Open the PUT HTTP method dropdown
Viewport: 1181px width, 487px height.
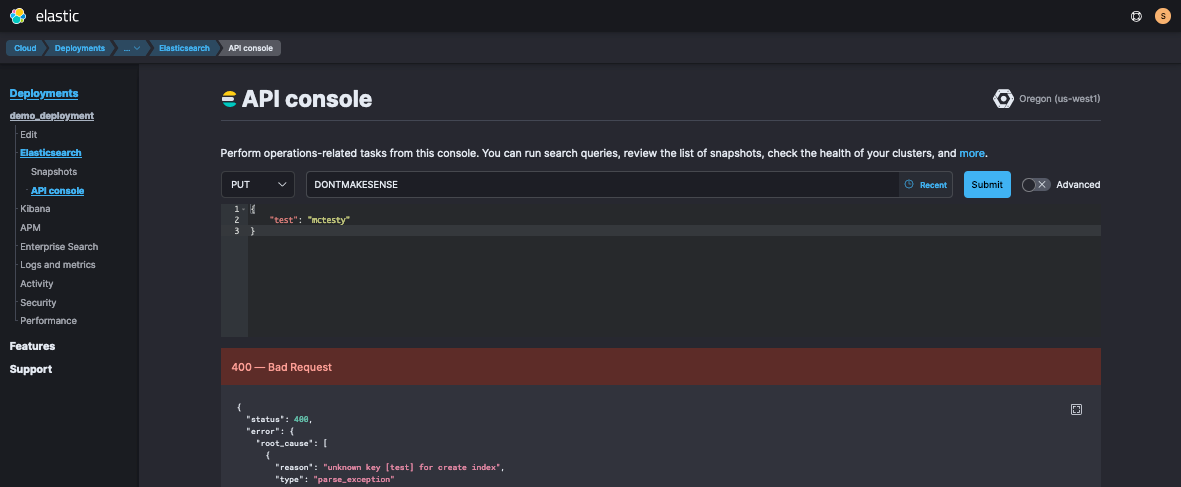point(257,185)
